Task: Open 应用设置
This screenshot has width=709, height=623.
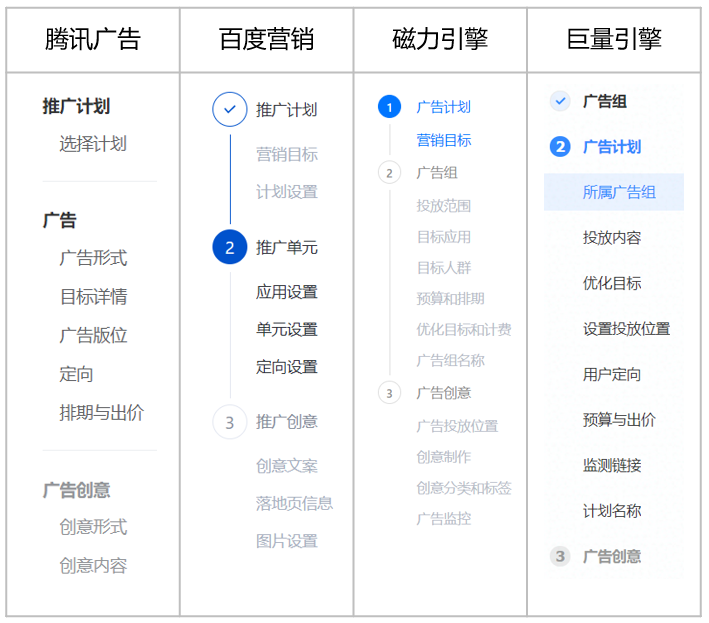Action: coord(287,292)
